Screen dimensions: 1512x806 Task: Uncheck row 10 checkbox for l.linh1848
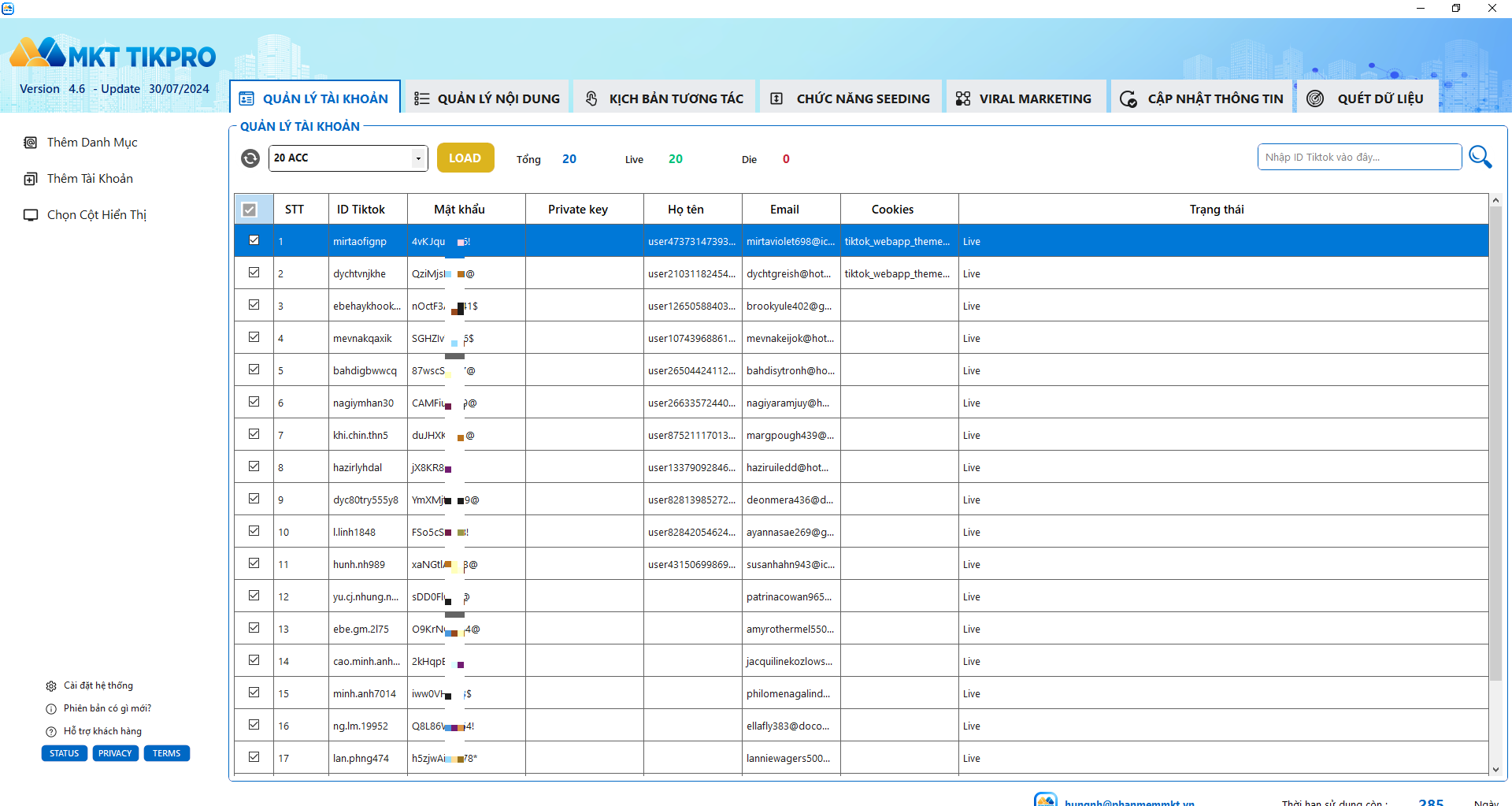pyautogui.click(x=254, y=531)
